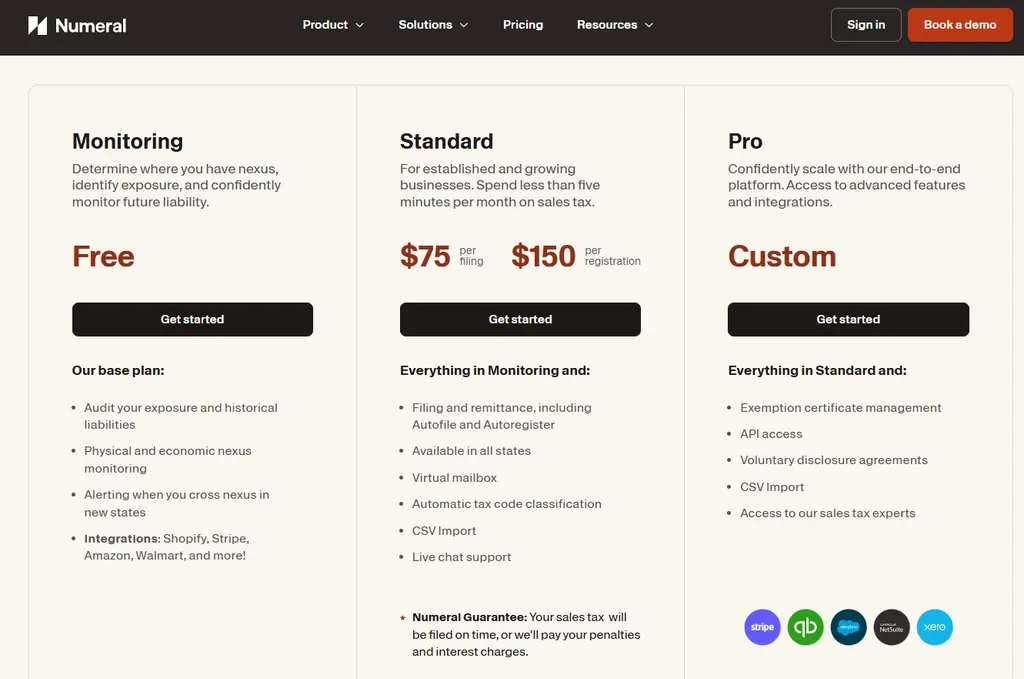Get started with the Standard plan
Screen dimensions: 1024x679
tap(520, 319)
